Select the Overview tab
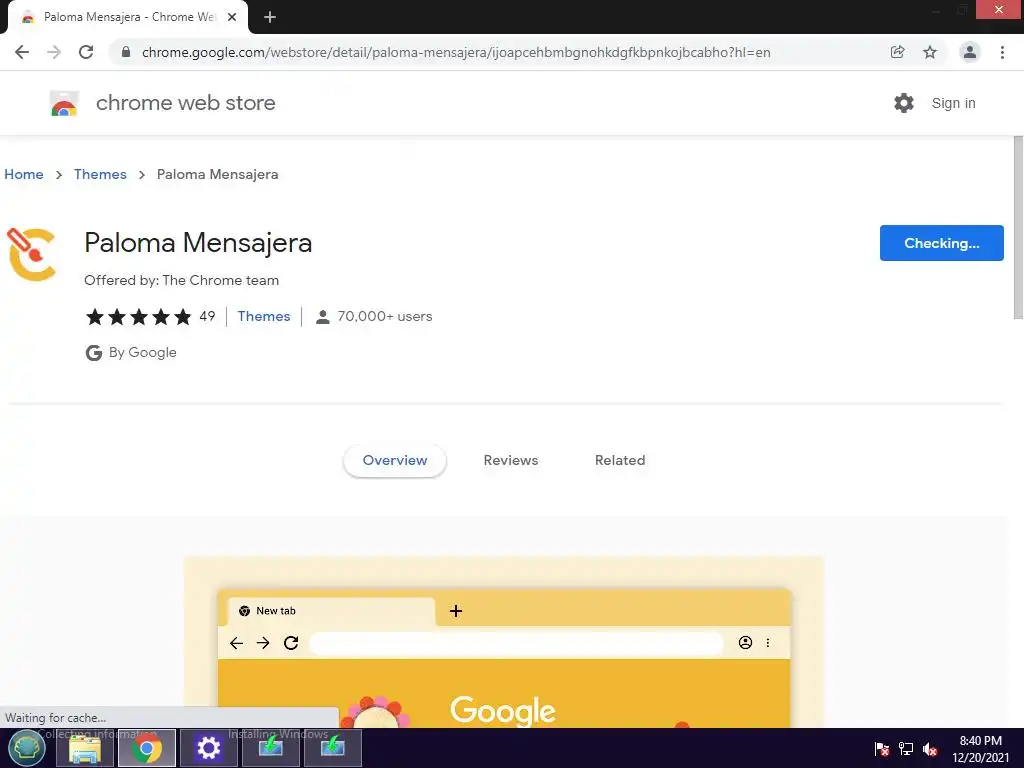Screen dimensions: 1024x768 (x=394, y=460)
